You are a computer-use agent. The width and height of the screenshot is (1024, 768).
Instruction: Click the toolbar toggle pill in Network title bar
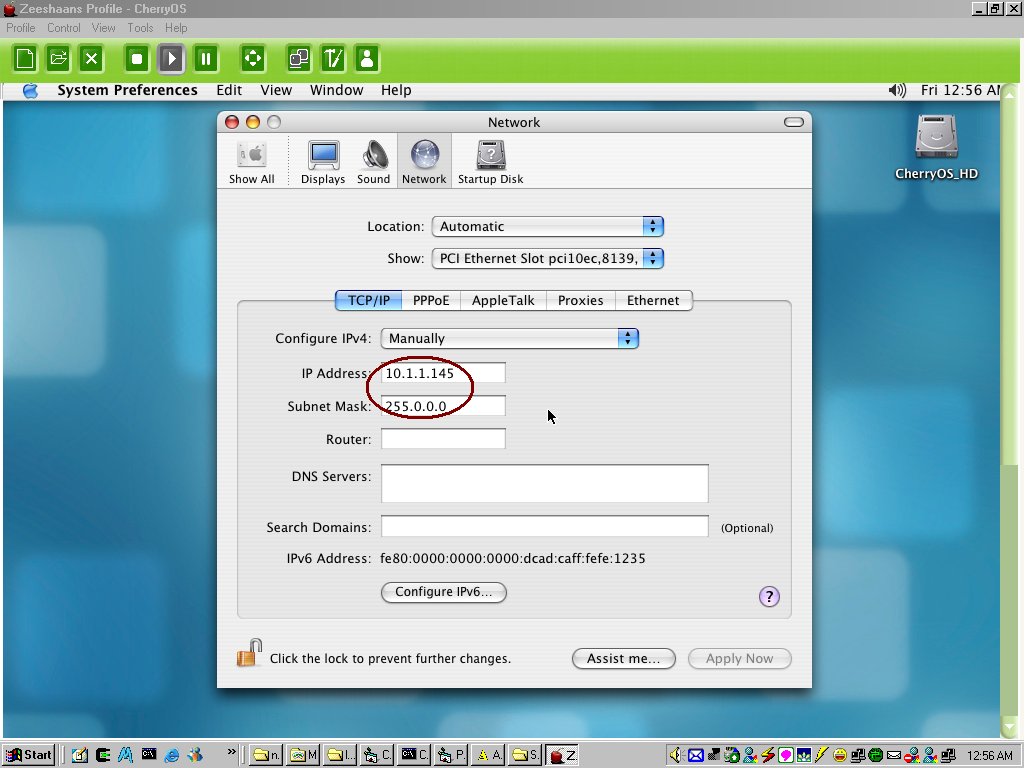pyautogui.click(x=794, y=122)
